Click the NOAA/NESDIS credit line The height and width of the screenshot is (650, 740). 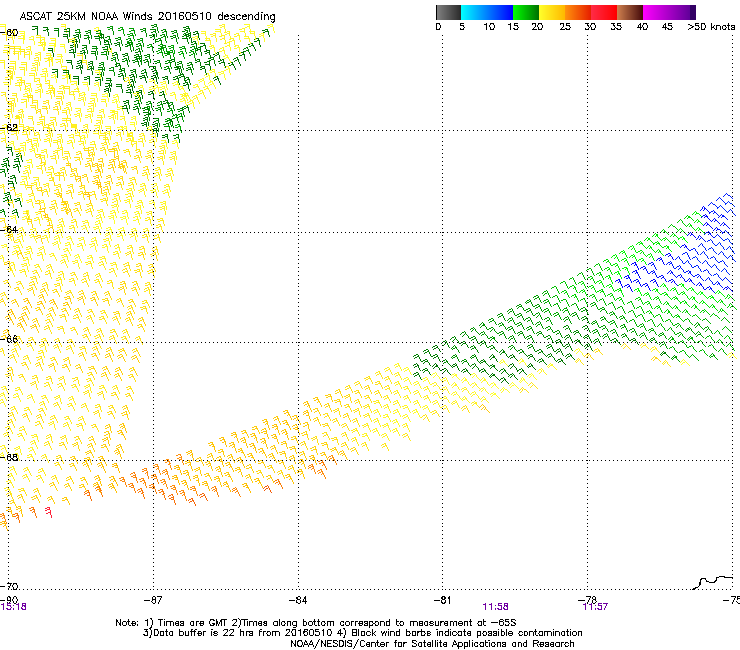(432, 644)
